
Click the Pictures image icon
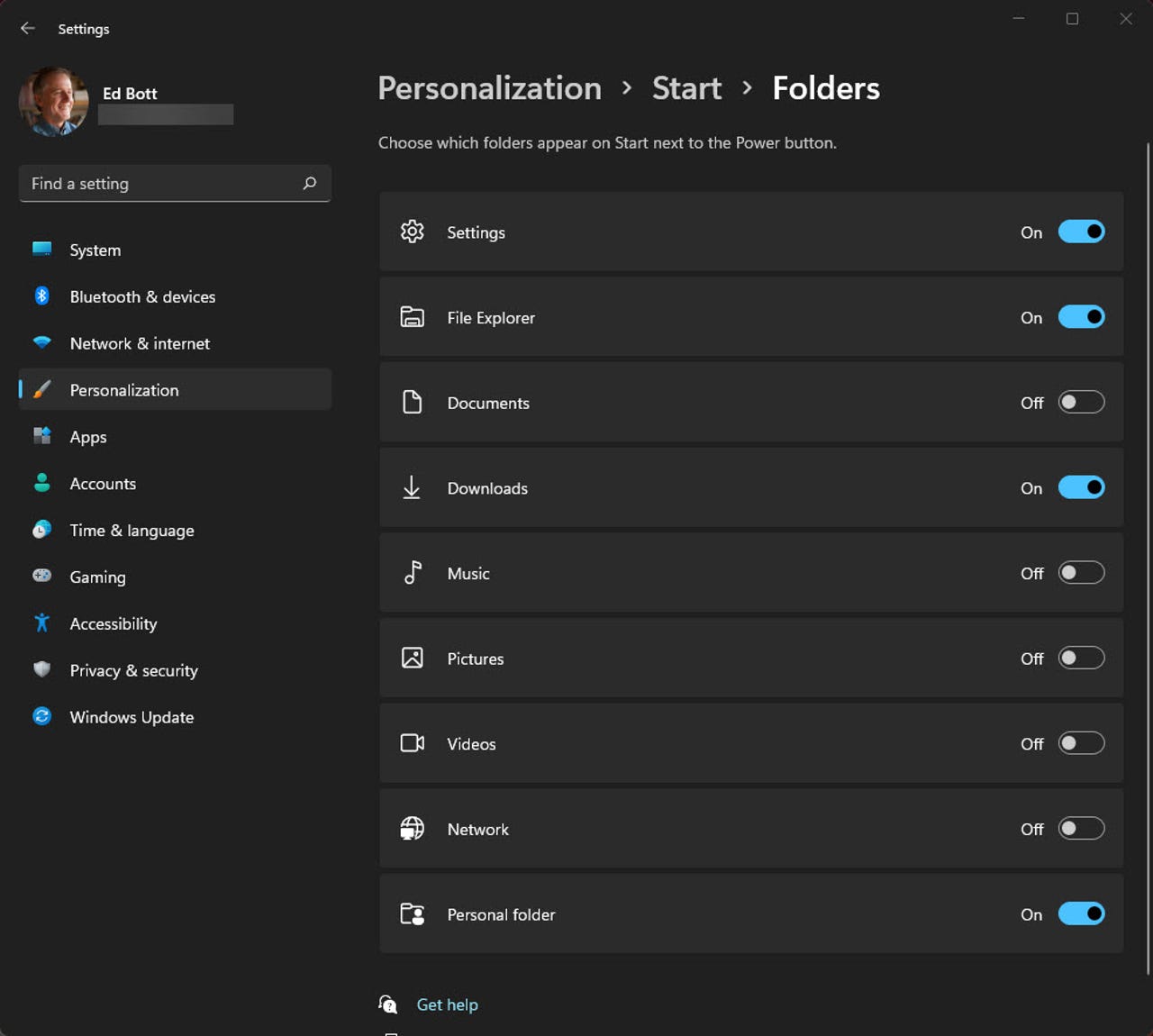413,658
